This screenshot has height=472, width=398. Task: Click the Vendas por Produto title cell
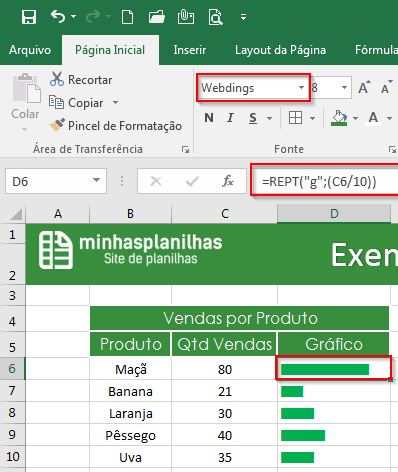(240, 318)
